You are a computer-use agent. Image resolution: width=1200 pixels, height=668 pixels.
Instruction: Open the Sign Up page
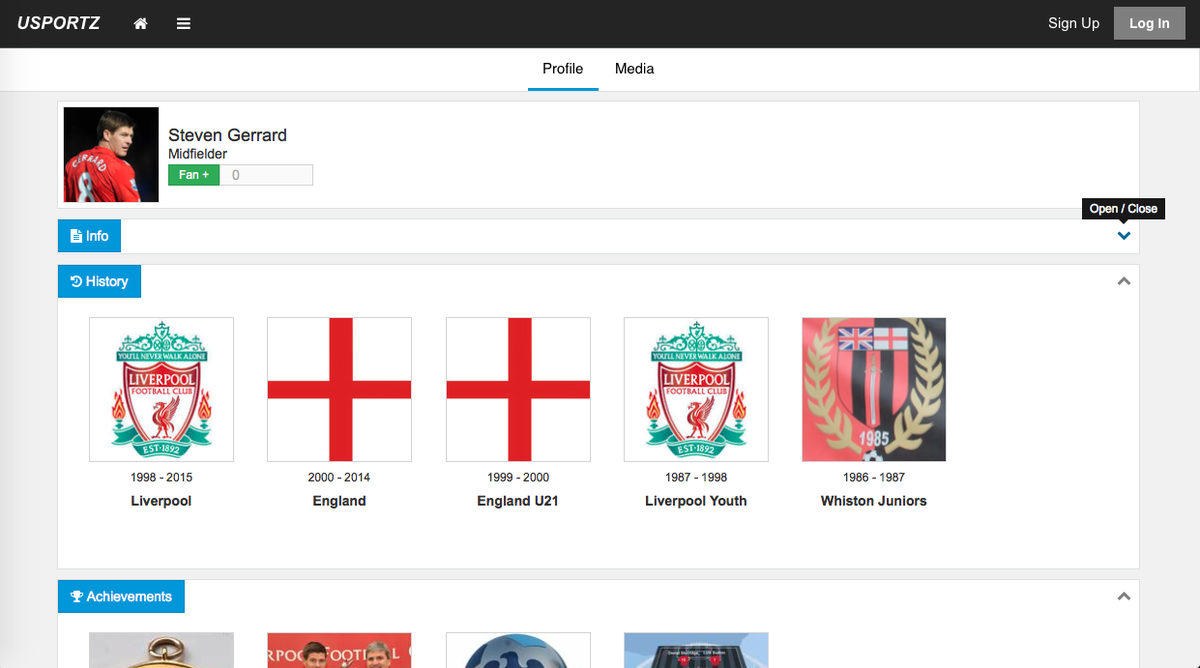(1073, 24)
